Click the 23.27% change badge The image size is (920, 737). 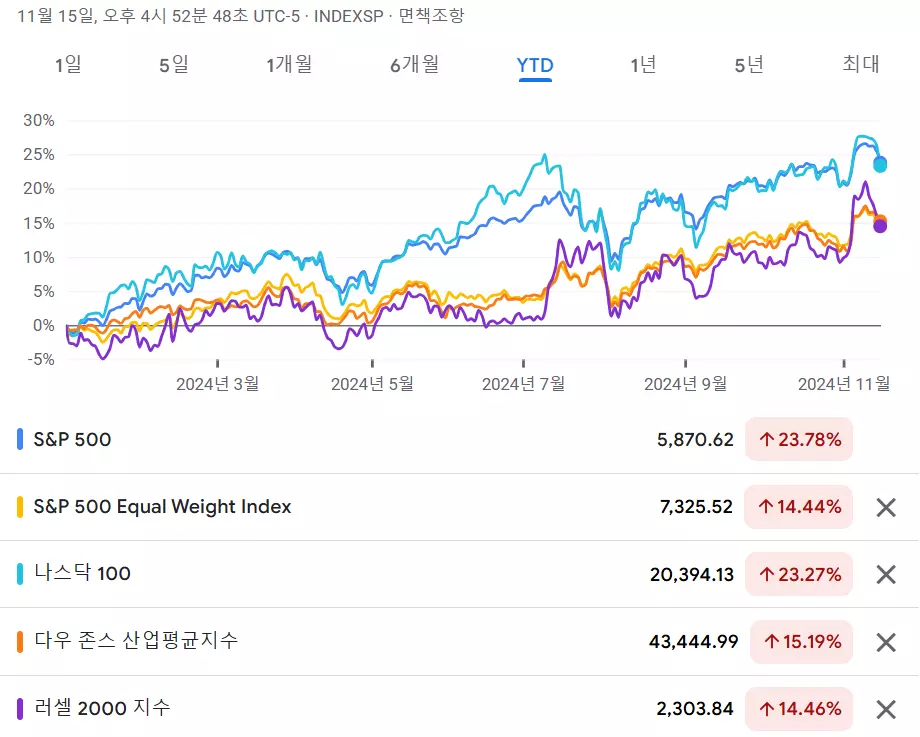[x=799, y=574]
